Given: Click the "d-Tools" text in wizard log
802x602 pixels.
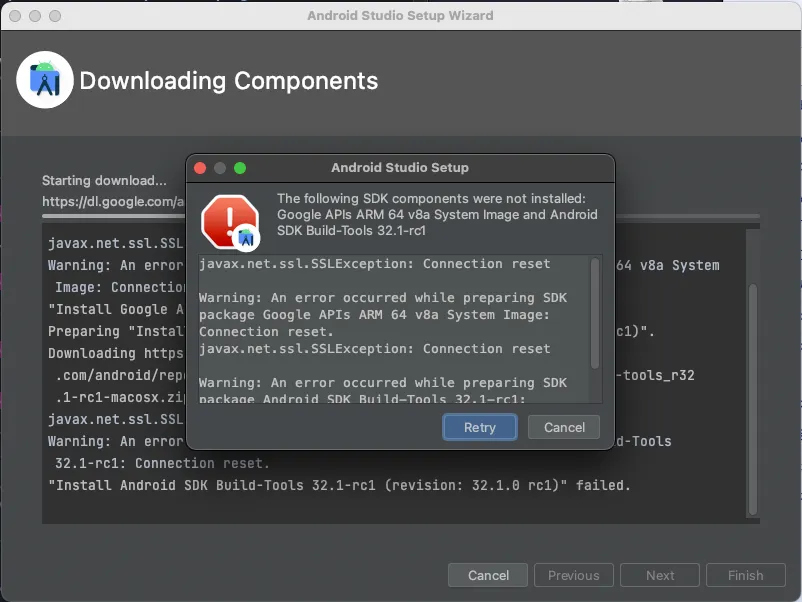Looking at the screenshot, I should [644, 441].
